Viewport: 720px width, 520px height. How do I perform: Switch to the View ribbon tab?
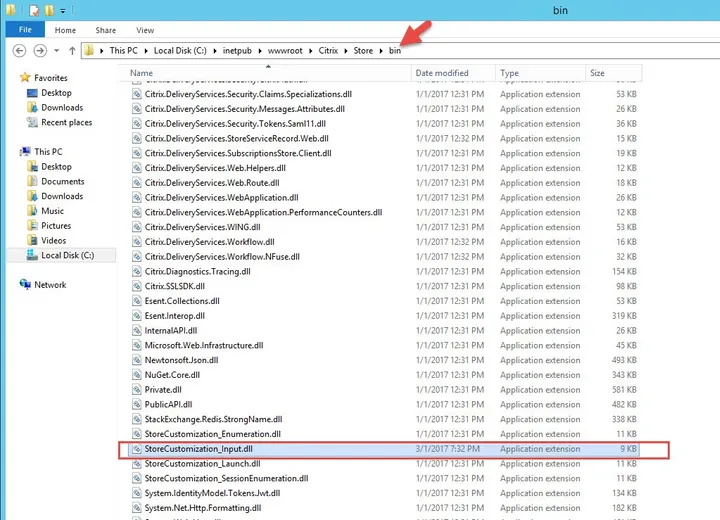coord(145,30)
